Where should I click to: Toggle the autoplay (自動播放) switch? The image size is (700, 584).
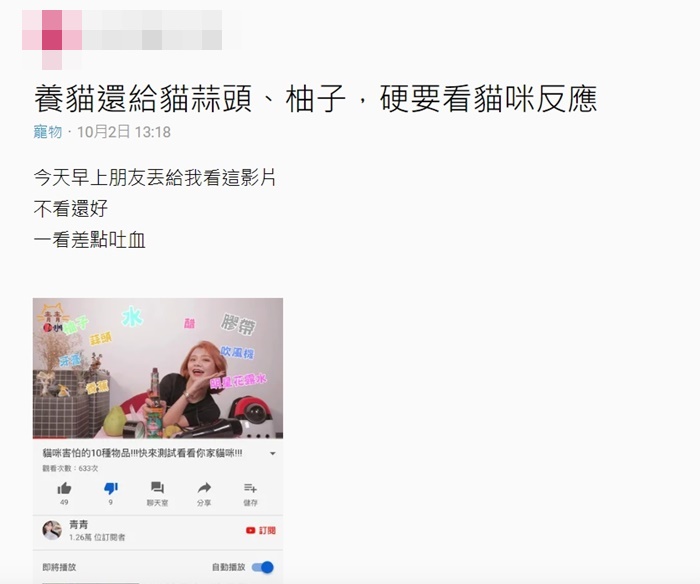click(262, 567)
